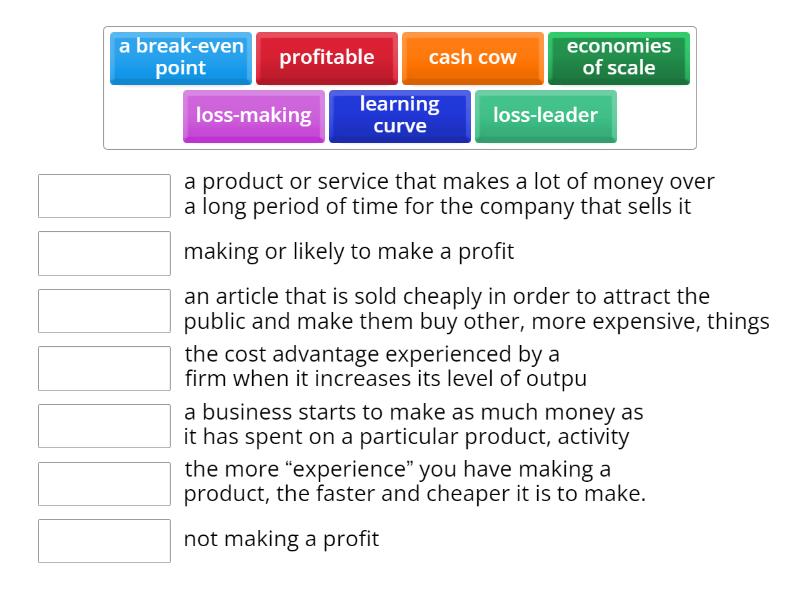Select the answer box for the cash cow definition
The width and height of the screenshot is (800, 600).
(104, 196)
